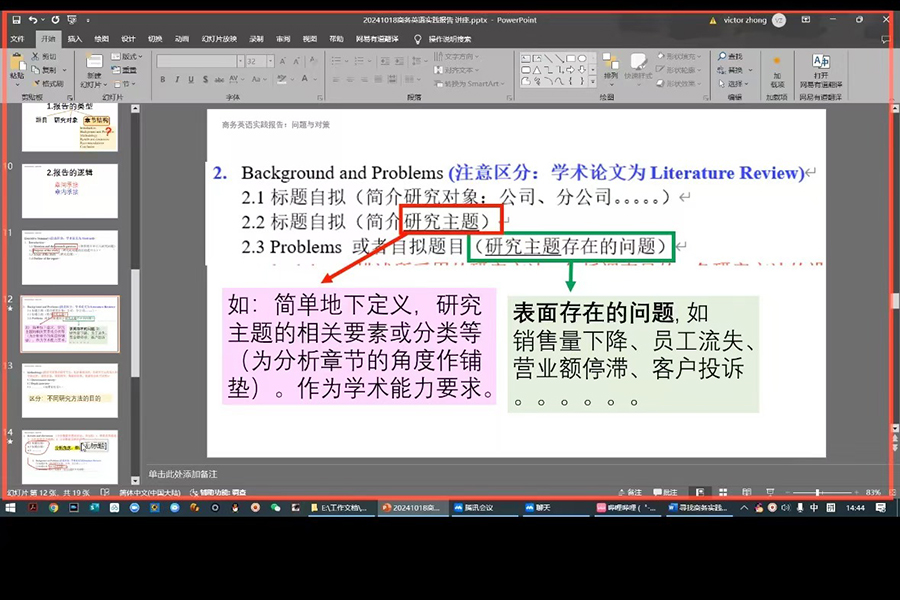This screenshot has height=600, width=900.
Task: Open the Arrange (排列) tool
Action: tap(611, 64)
